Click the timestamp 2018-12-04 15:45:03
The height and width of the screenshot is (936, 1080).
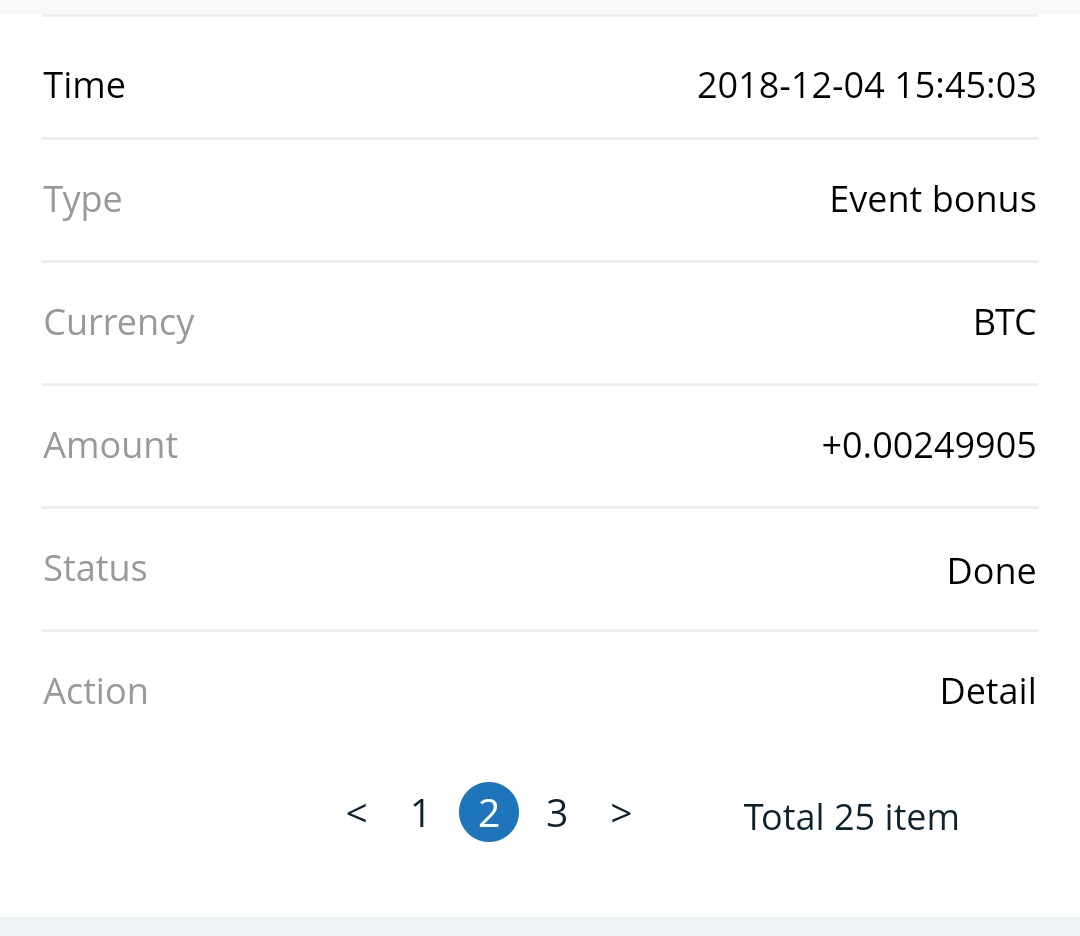(866, 85)
